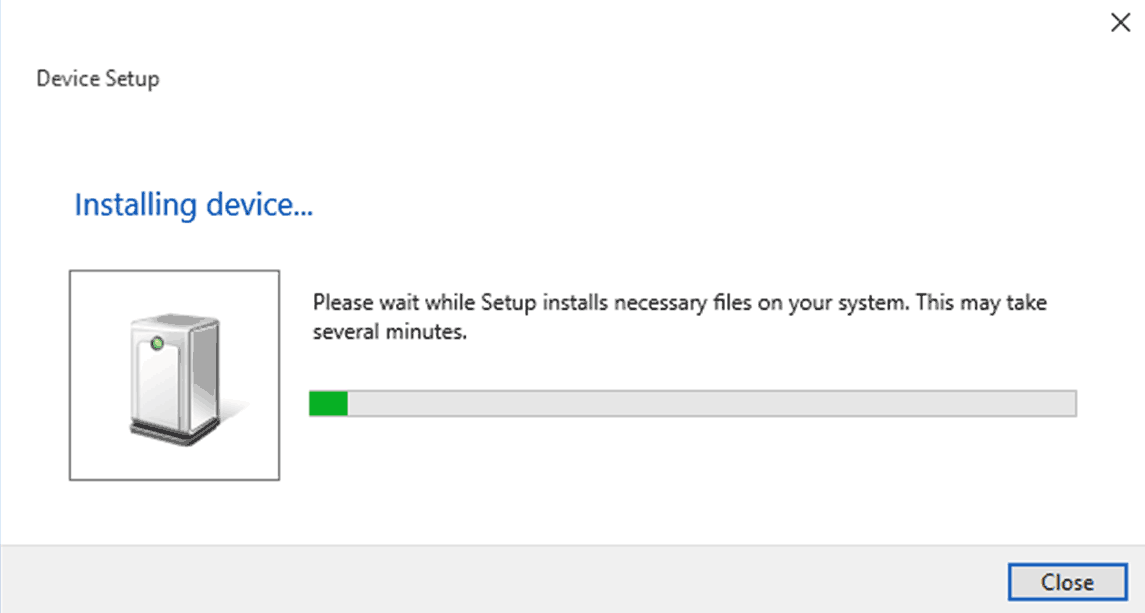
Task: Click the green LED on the device icon
Action: click(157, 343)
